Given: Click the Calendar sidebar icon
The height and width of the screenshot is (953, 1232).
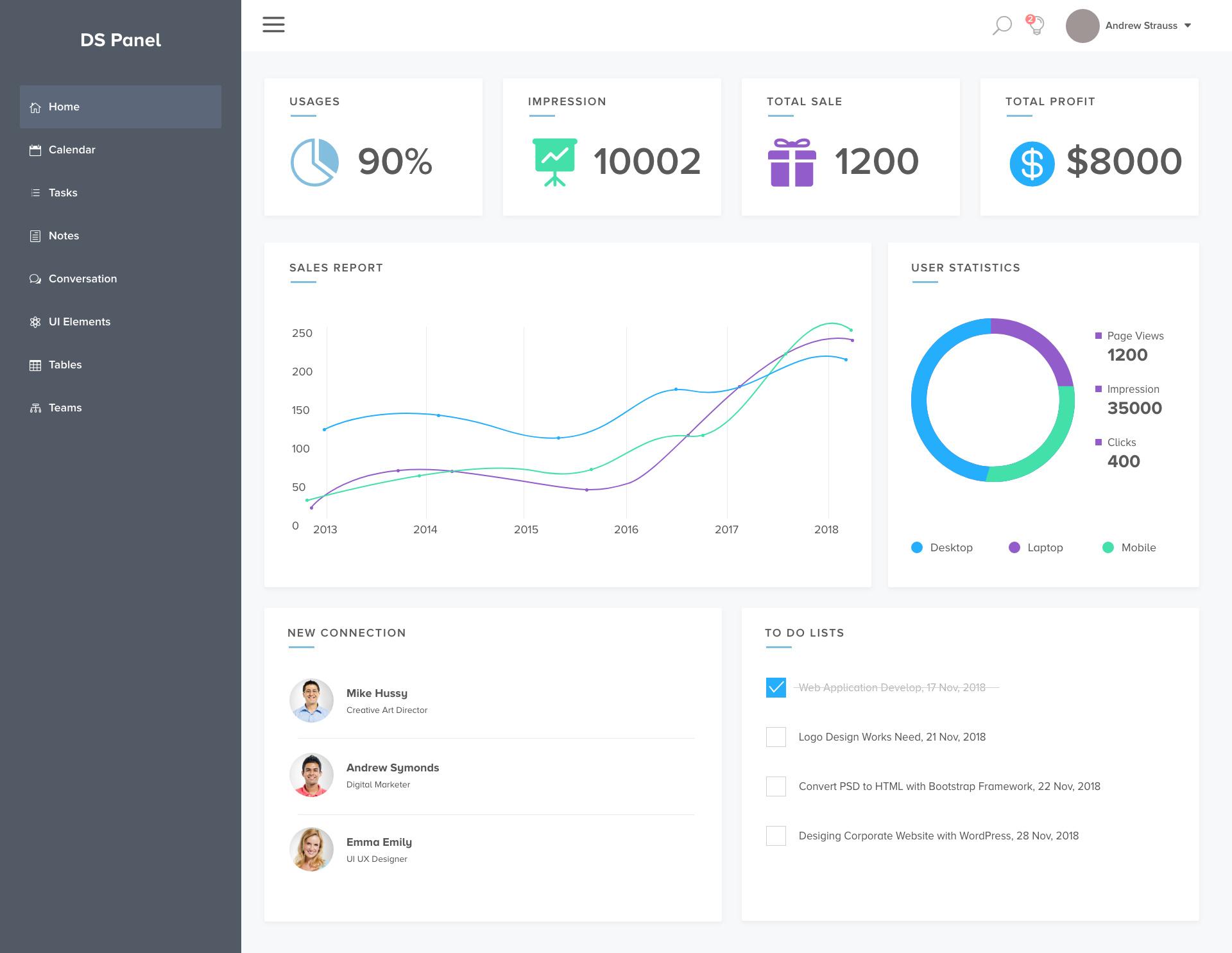Looking at the screenshot, I should point(35,150).
